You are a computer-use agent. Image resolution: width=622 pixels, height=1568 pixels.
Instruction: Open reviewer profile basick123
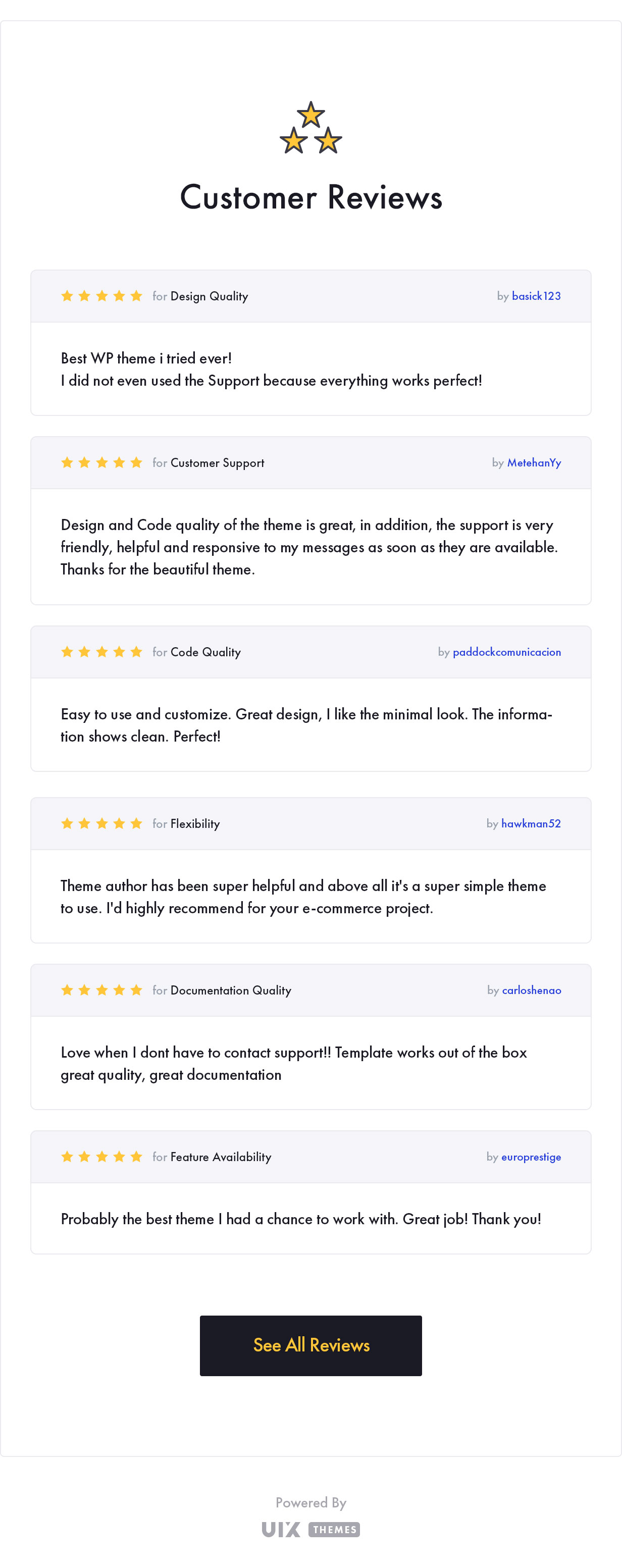click(x=536, y=296)
